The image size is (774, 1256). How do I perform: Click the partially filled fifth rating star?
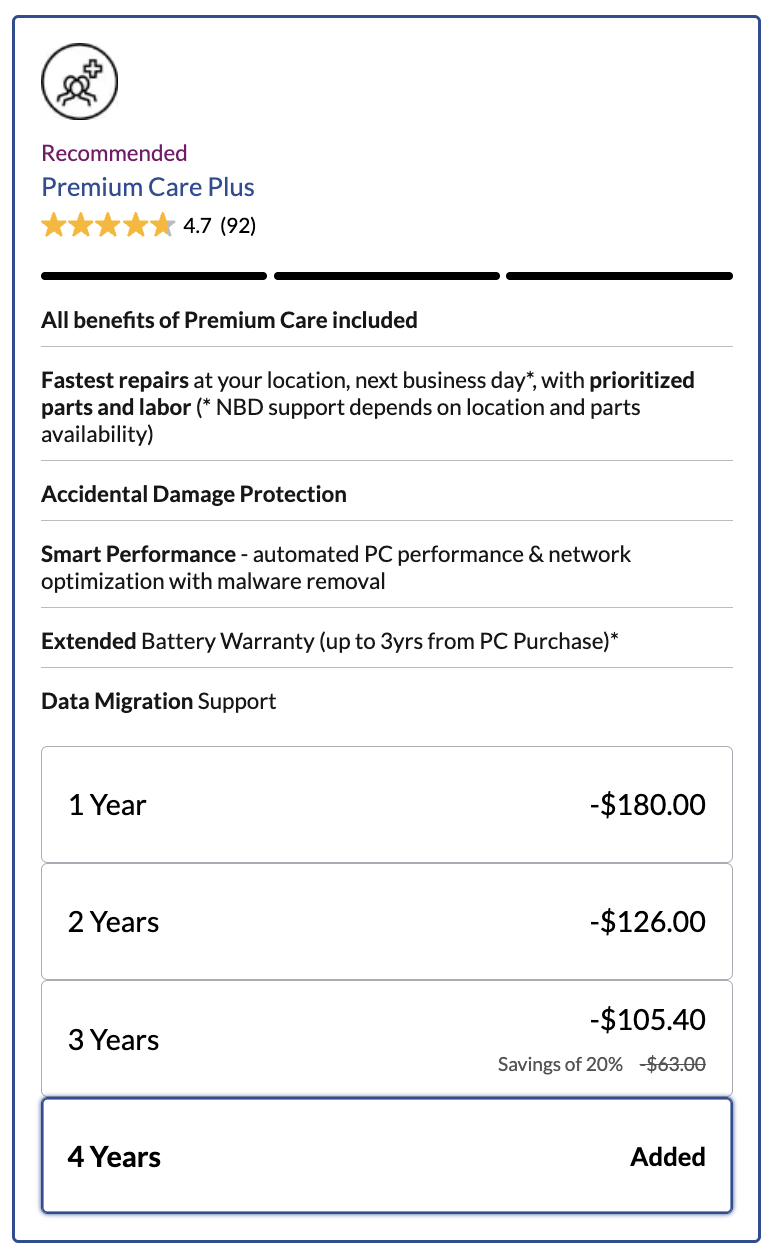(162, 226)
